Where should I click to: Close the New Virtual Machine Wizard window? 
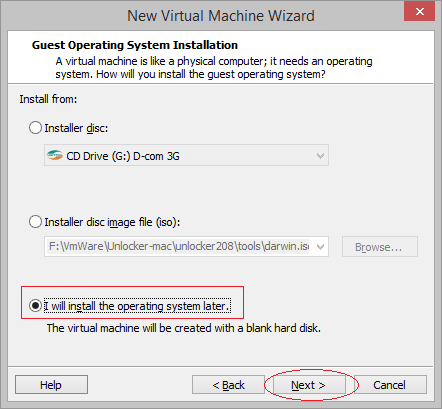(x=419, y=11)
